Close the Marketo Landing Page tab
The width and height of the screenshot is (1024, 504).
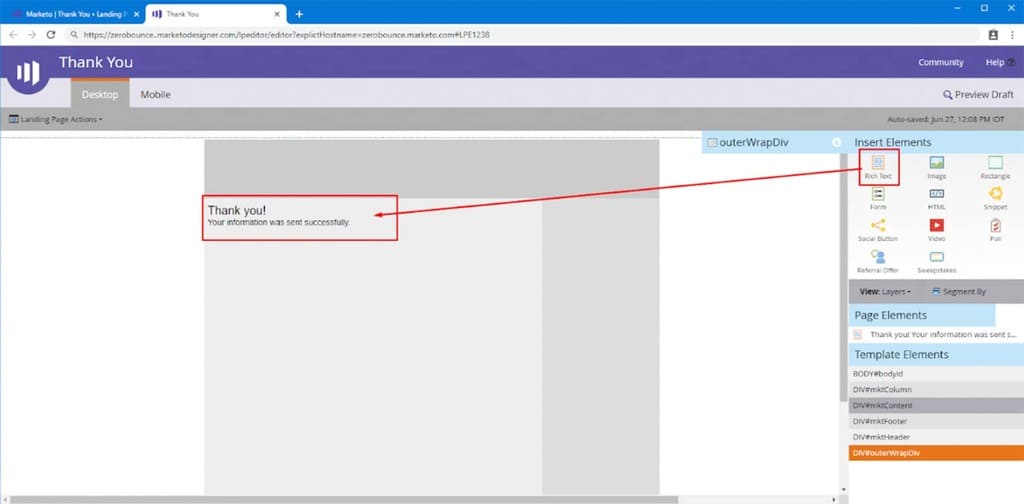pyautogui.click(x=136, y=14)
